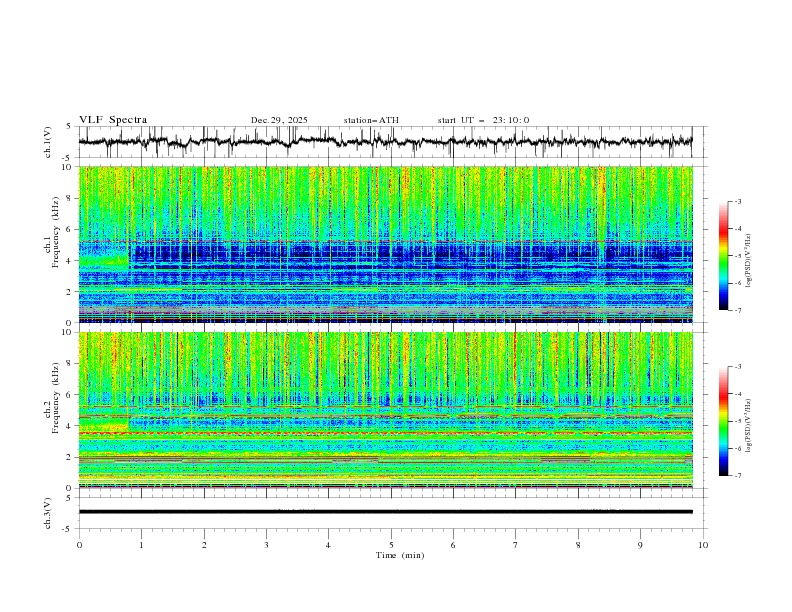This screenshot has height=612, width=792.
Task: Click the ch.2 "Frequency (kHz)" axis label
Action: tap(56, 397)
